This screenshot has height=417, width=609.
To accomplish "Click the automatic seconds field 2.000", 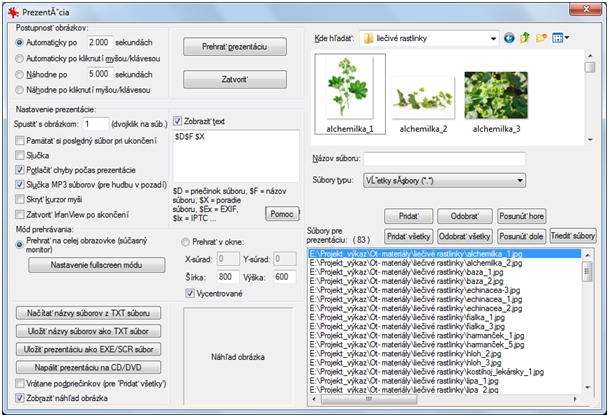I will coord(100,43).
